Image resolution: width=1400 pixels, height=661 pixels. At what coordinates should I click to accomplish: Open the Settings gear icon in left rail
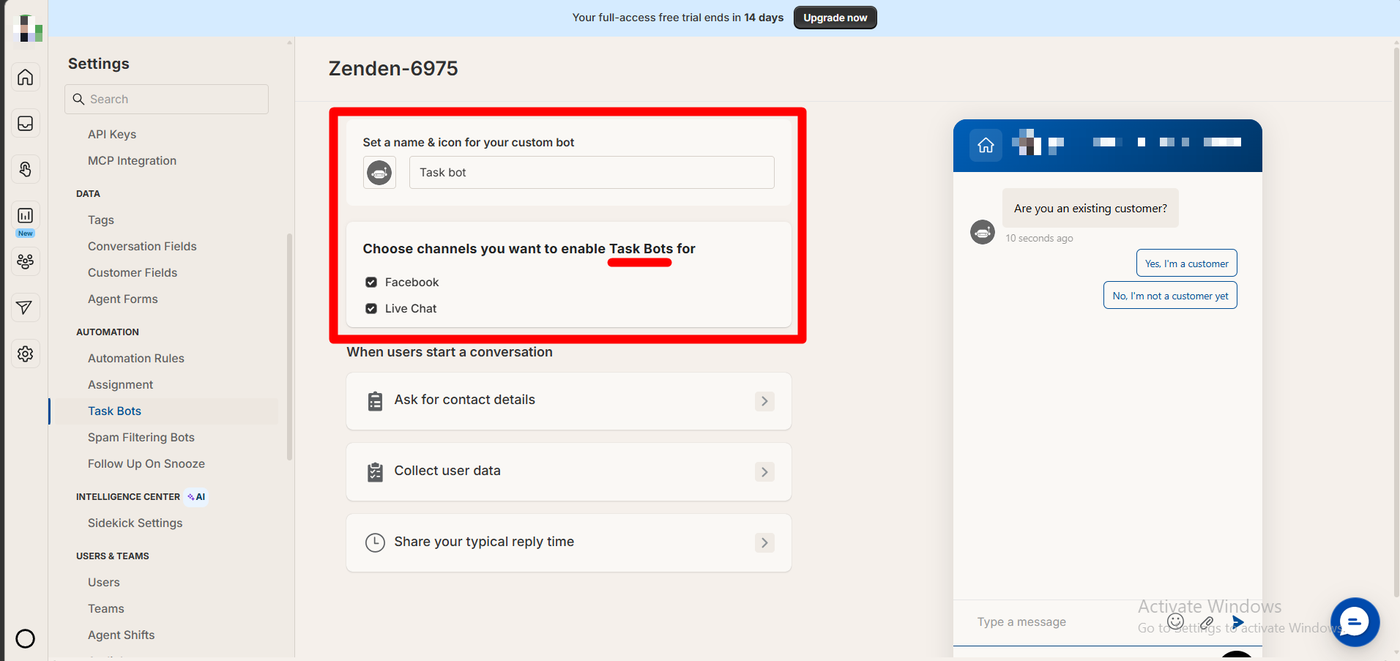click(x=25, y=354)
